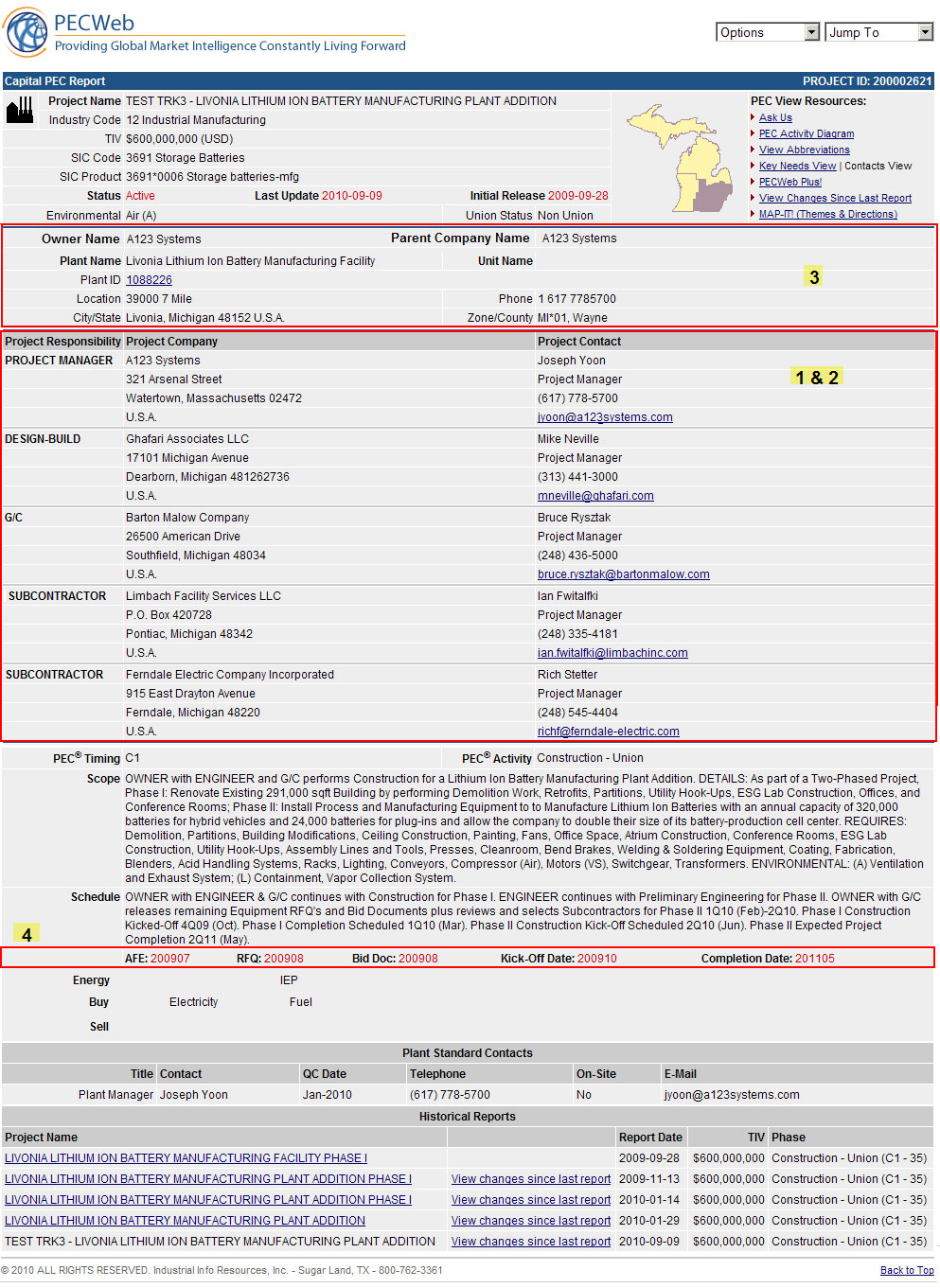
Task: Click red arrow bullet beside Ask Us
Action: [x=753, y=118]
